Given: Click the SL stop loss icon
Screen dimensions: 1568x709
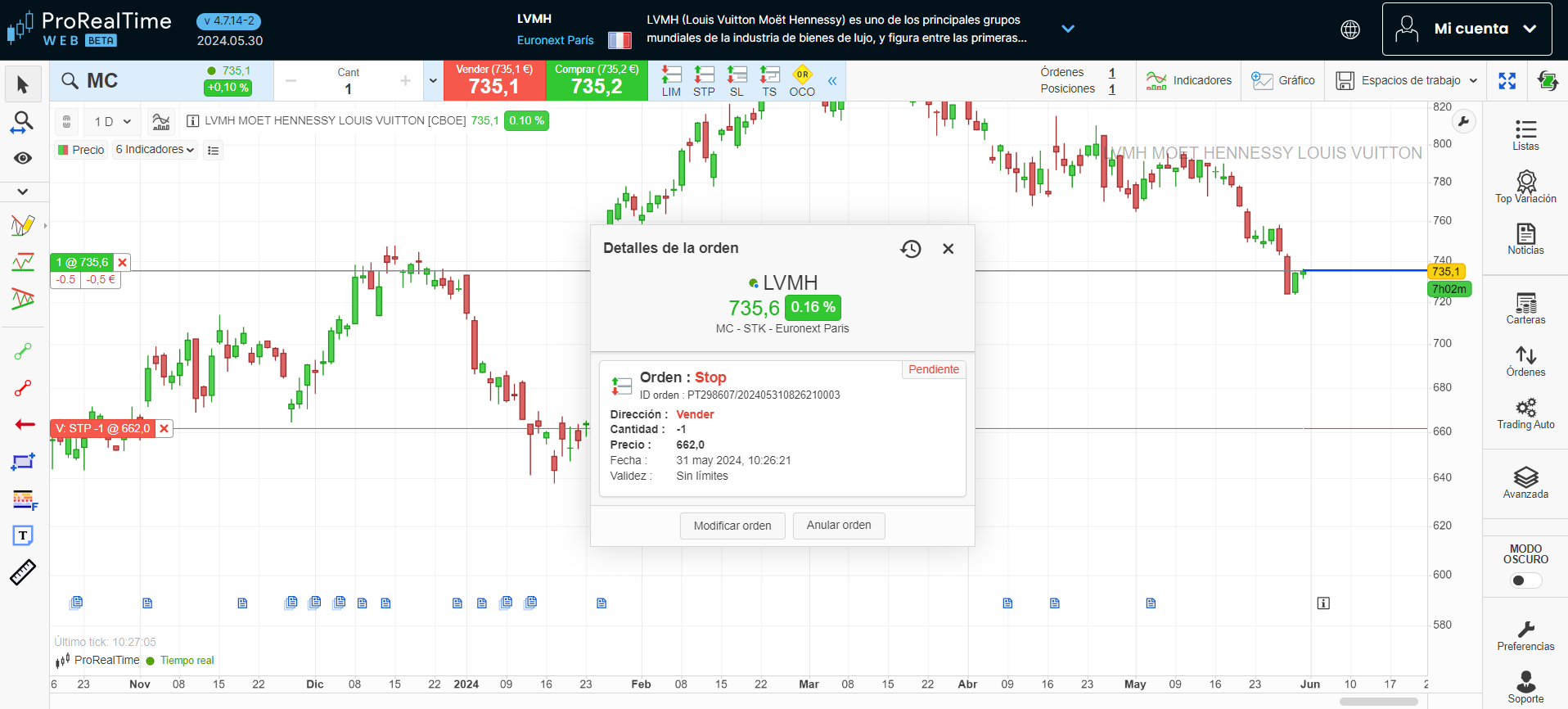Looking at the screenshot, I should (737, 81).
